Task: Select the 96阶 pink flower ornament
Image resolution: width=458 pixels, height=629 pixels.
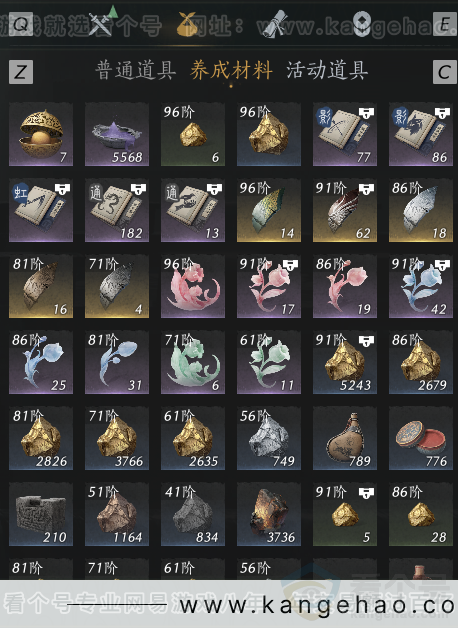Action: (193, 286)
